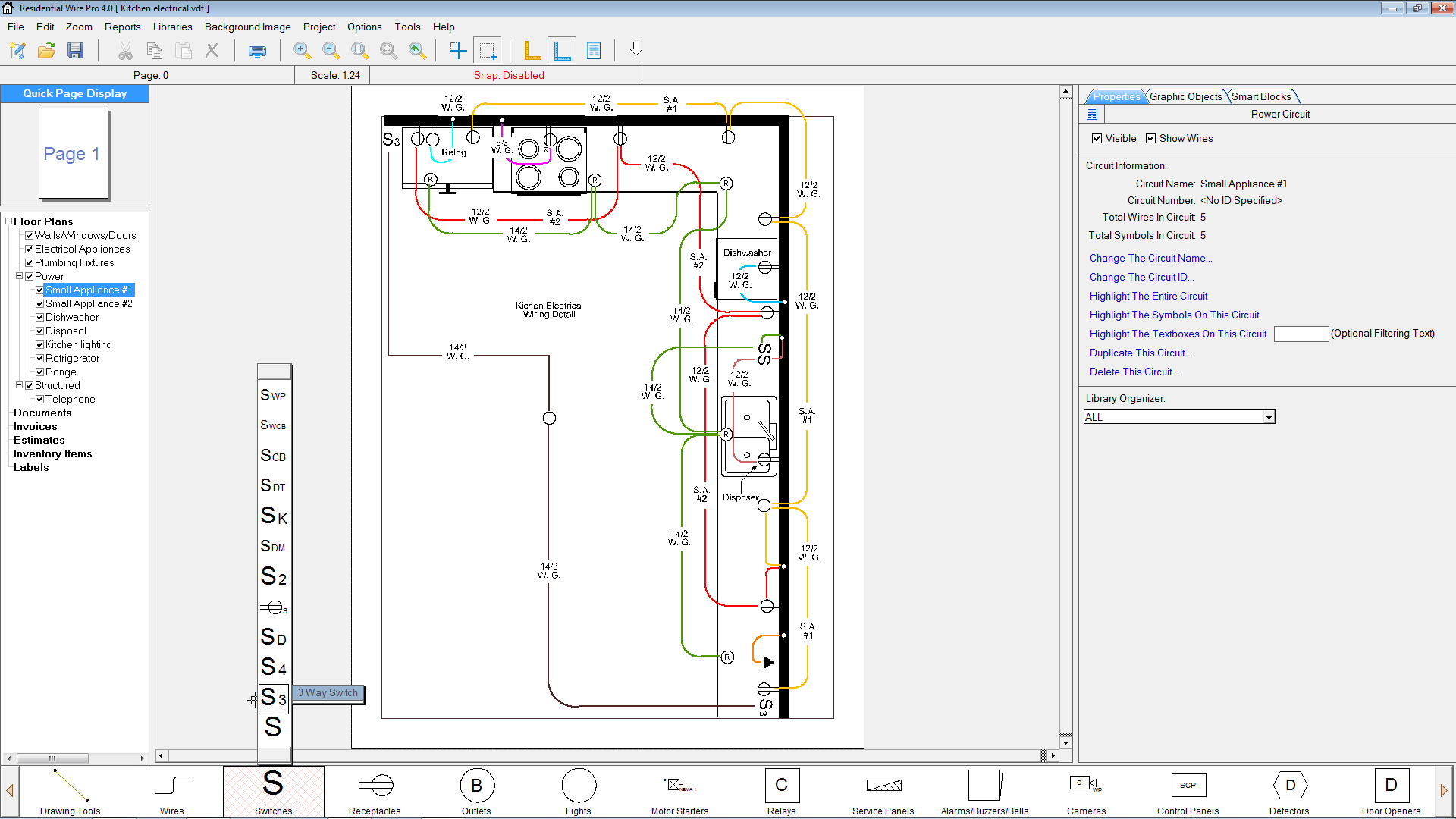Click the Zoom Out magnifier icon

[331, 51]
